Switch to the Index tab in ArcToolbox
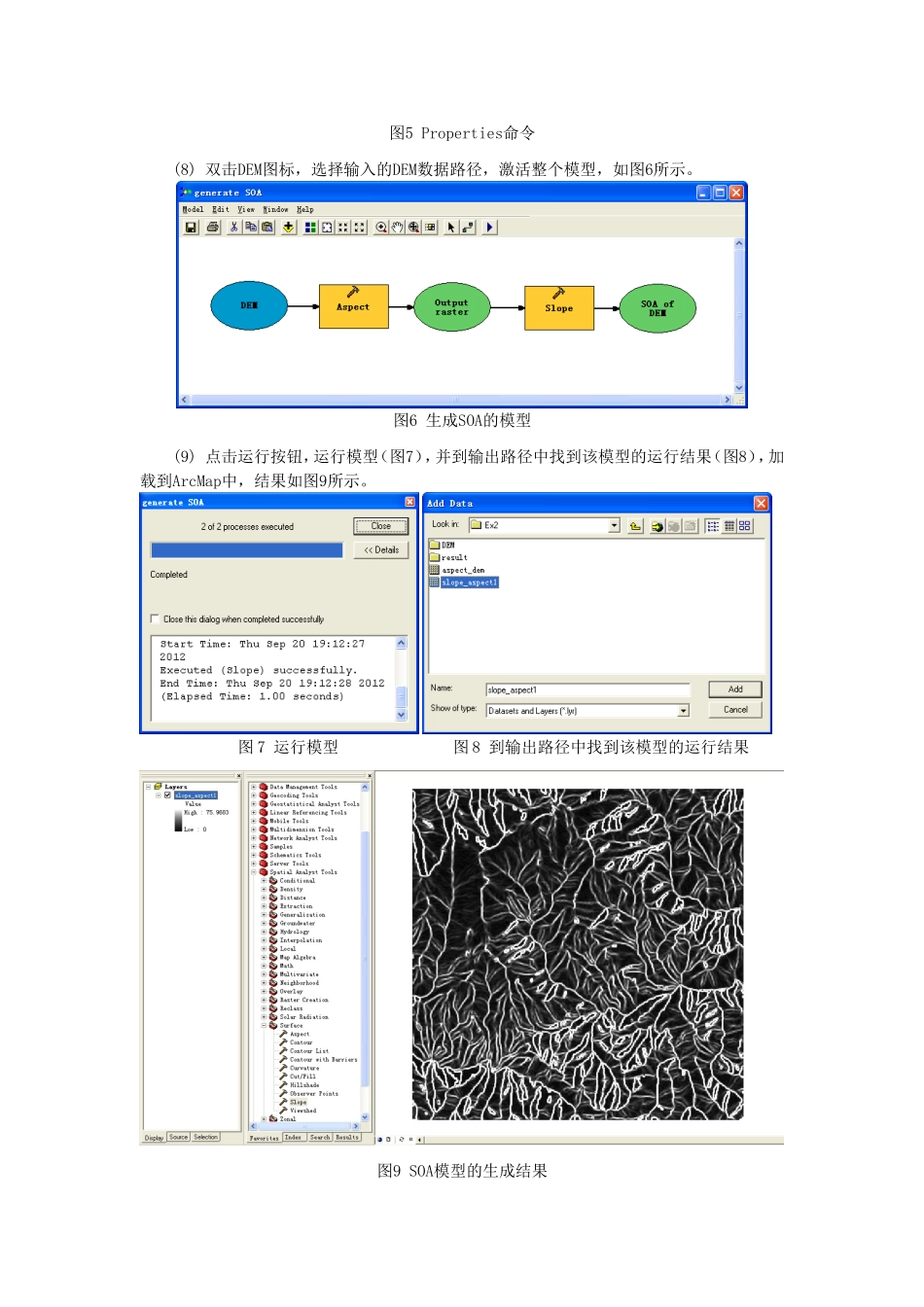The image size is (924, 1307). point(293,1137)
